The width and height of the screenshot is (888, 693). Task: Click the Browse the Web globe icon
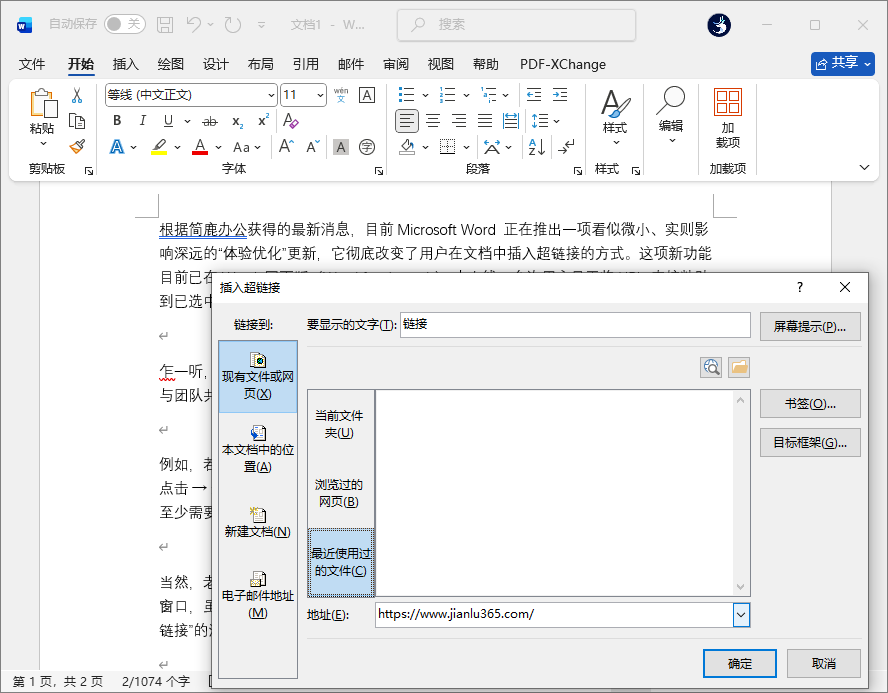(711, 367)
